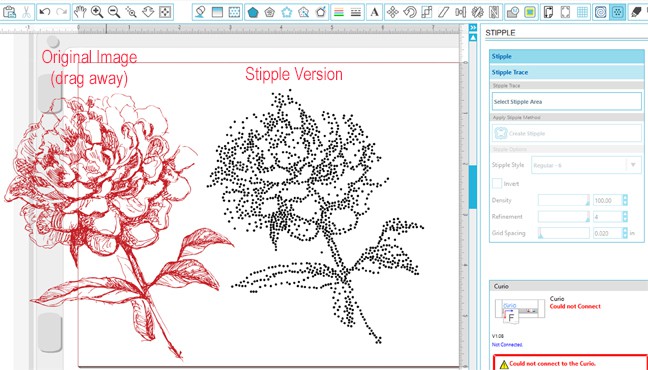Click the Drag Zoom icon
The image size is (648, 370).
[x=148, y=12]
